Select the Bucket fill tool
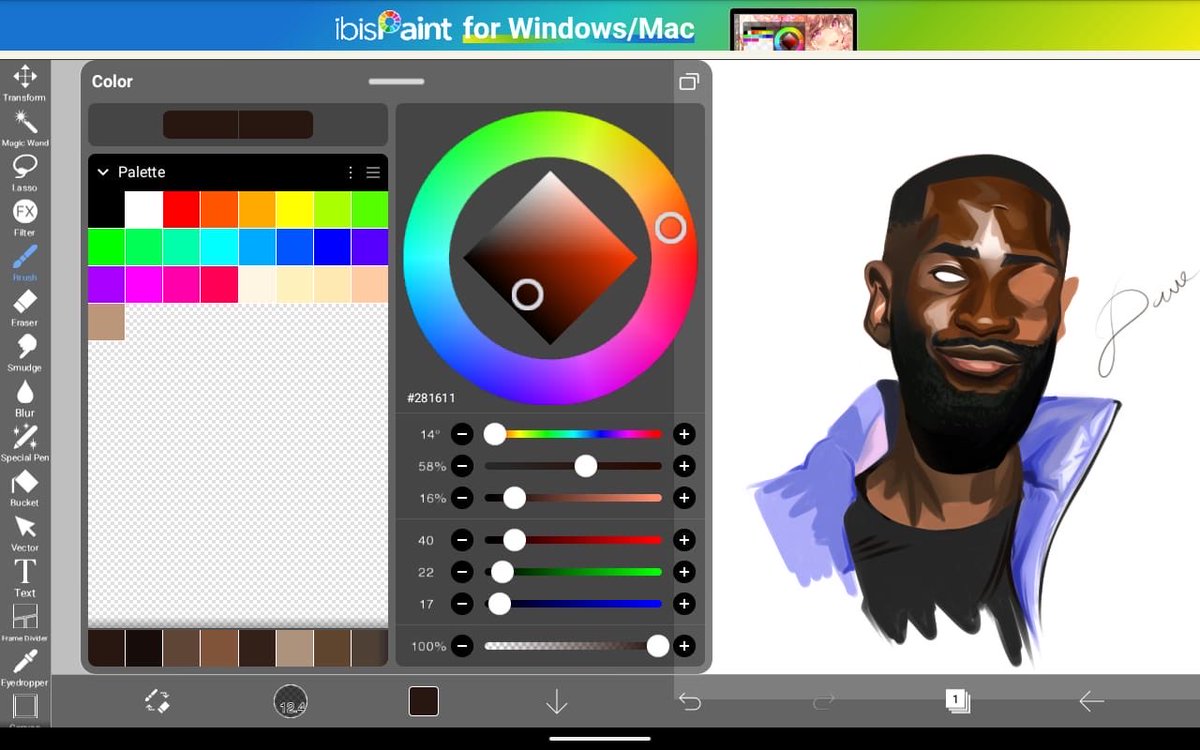The height and width of the screenshot is (750, 1200). (25, 488)
